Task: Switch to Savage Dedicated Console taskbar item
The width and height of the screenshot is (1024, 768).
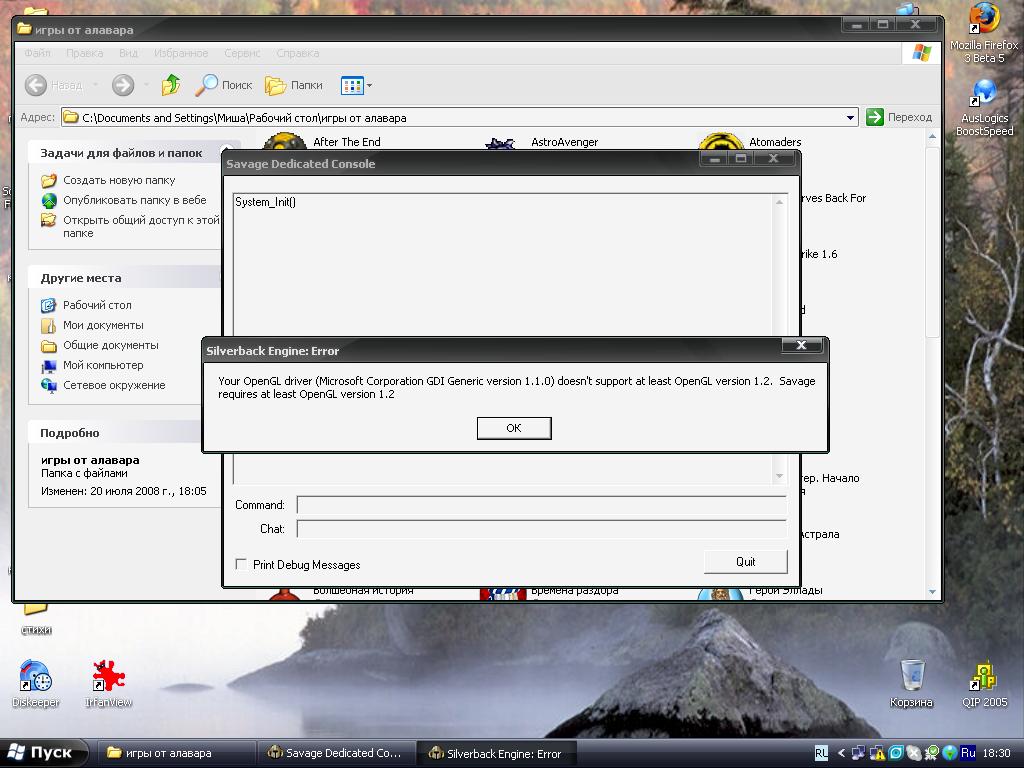Action: 334,753
